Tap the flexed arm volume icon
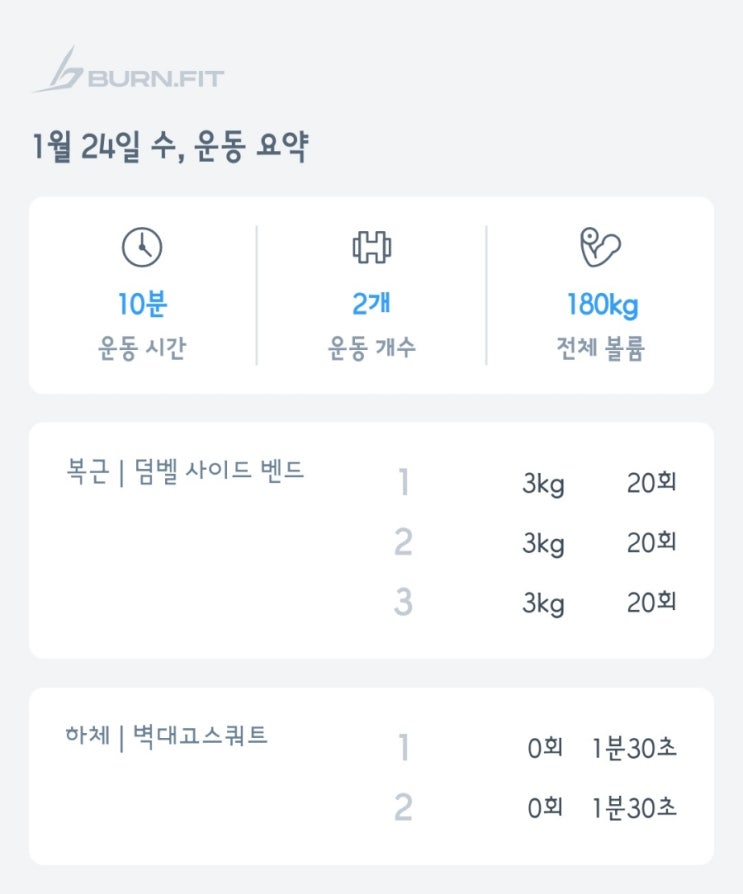743x894 pixels. pos(600,247)
